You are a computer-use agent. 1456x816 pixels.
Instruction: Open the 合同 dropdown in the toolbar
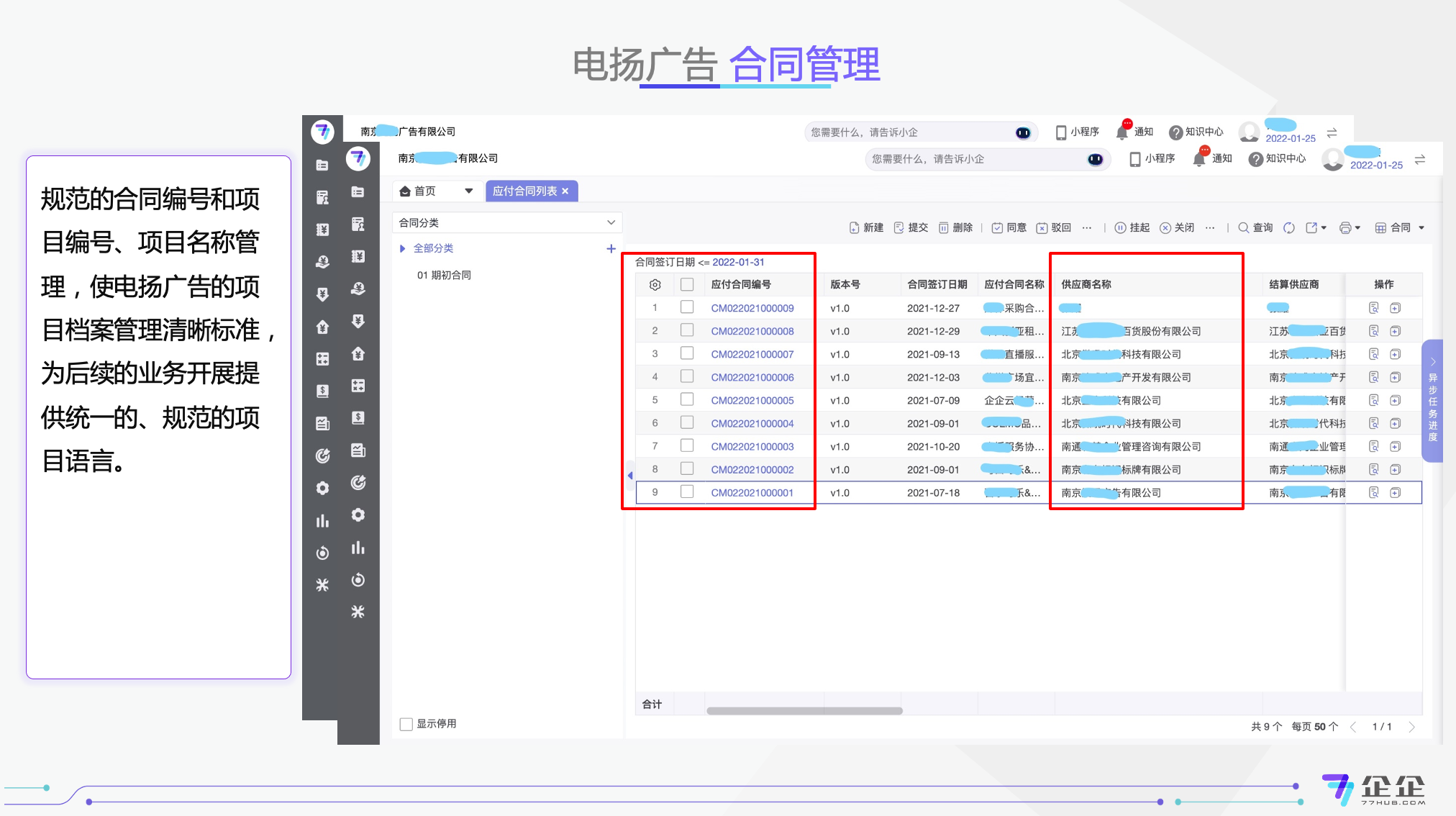1400,228
